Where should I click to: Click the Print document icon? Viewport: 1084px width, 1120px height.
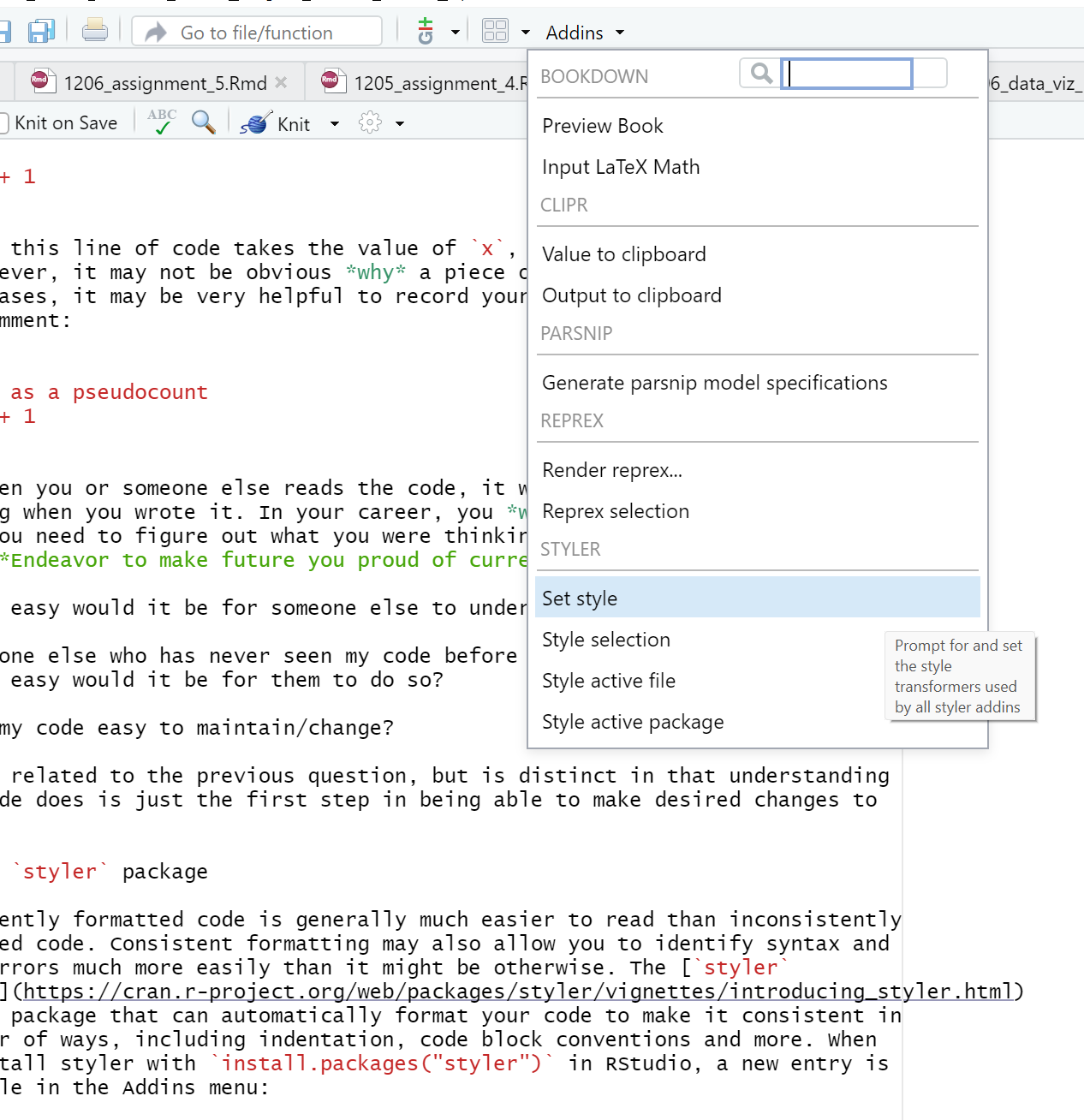[95, 31]
